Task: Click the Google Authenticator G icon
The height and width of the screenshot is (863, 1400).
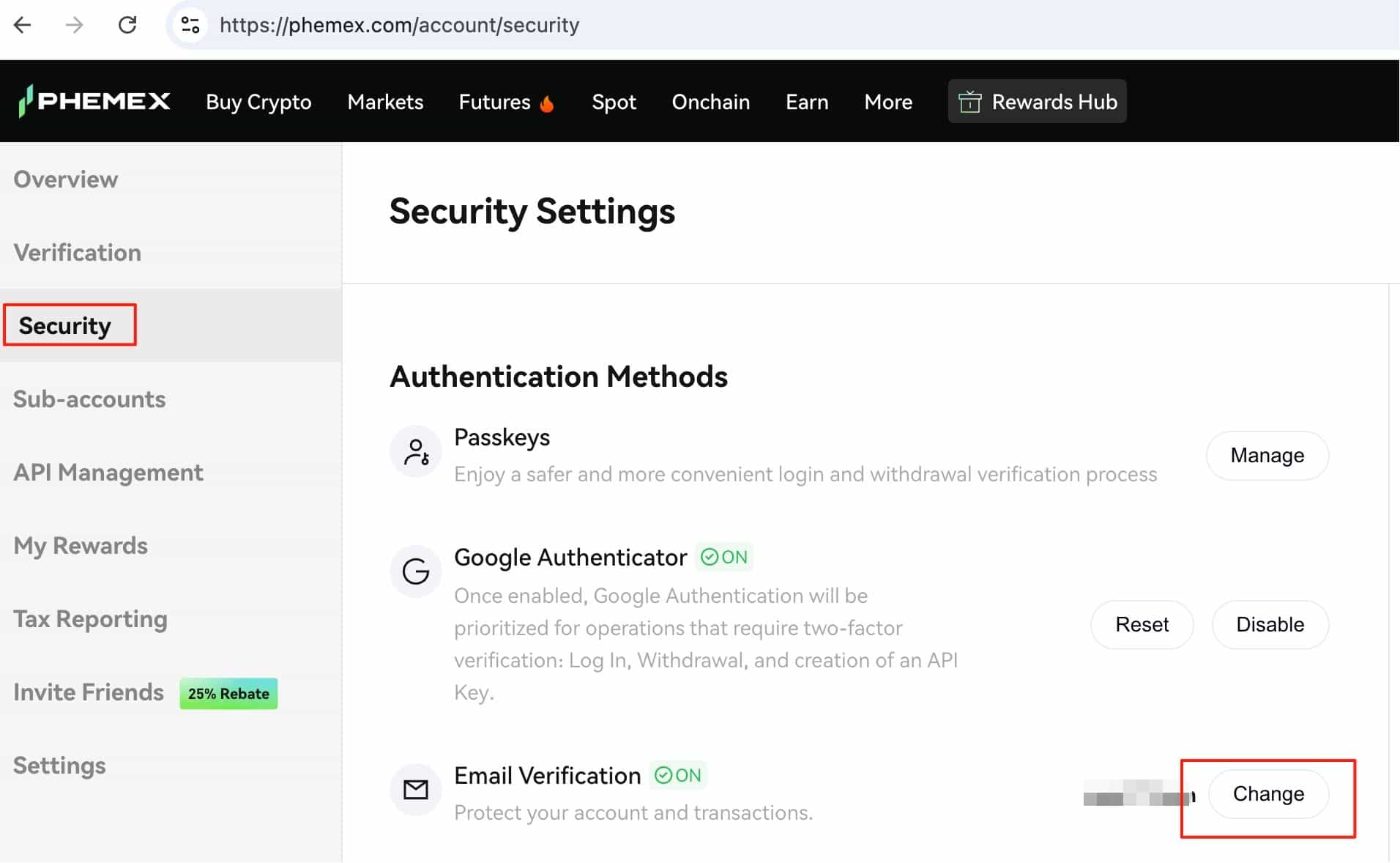Action: 415,571
